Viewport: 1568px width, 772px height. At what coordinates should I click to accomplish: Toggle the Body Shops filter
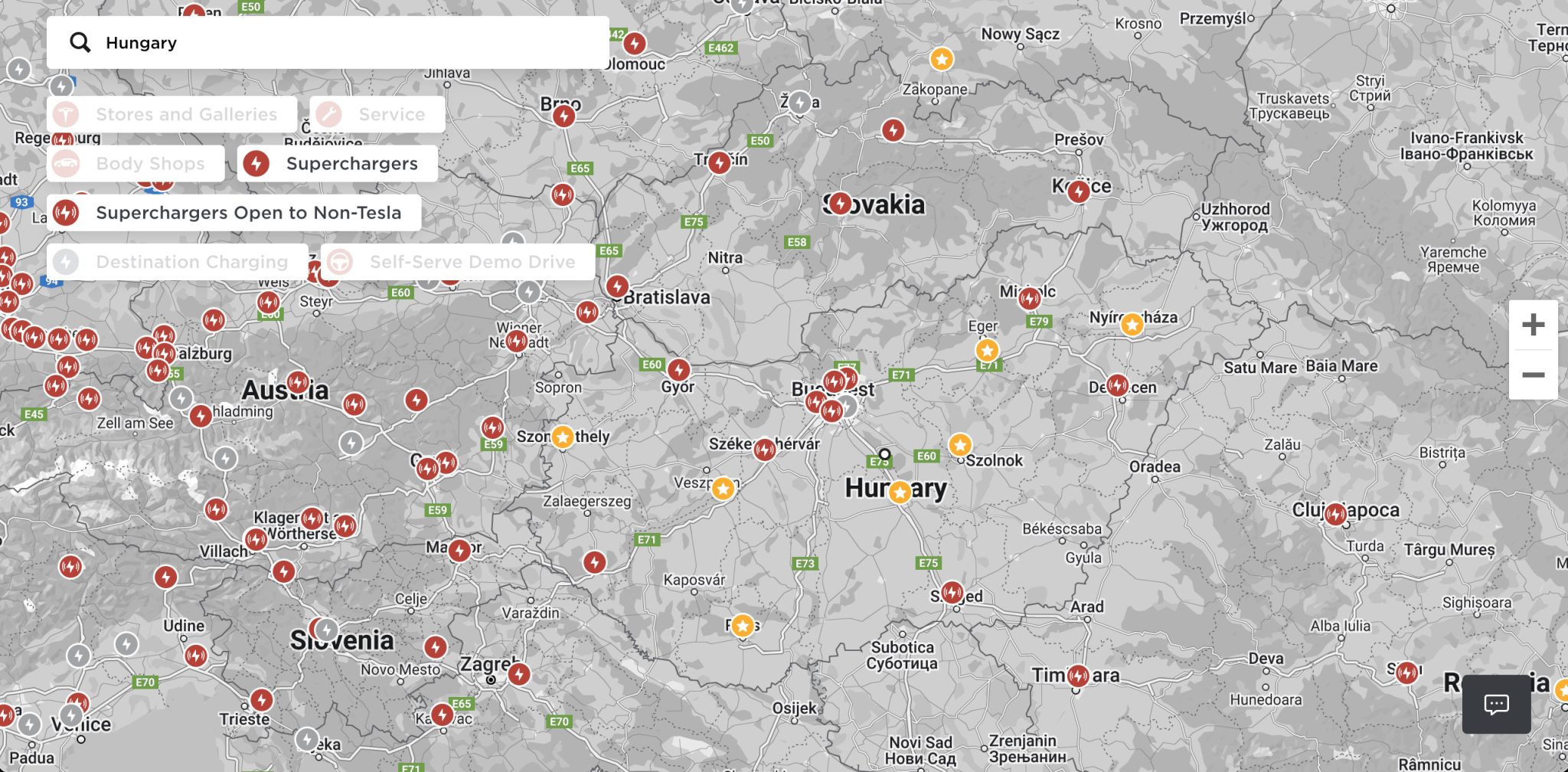pyautogui.click(x=136, y=163)
